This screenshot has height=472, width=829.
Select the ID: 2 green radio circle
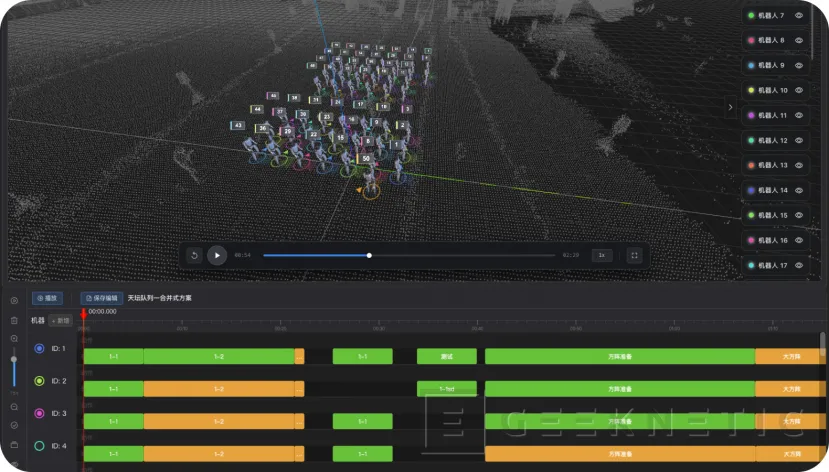39,381
